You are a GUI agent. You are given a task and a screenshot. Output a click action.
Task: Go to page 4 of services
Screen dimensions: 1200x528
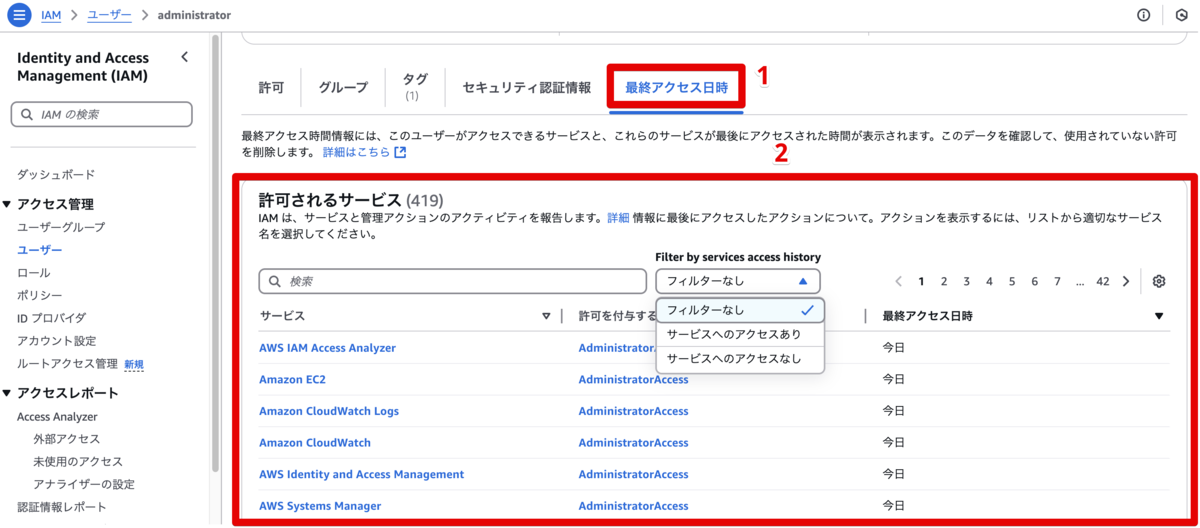(989, 282)
